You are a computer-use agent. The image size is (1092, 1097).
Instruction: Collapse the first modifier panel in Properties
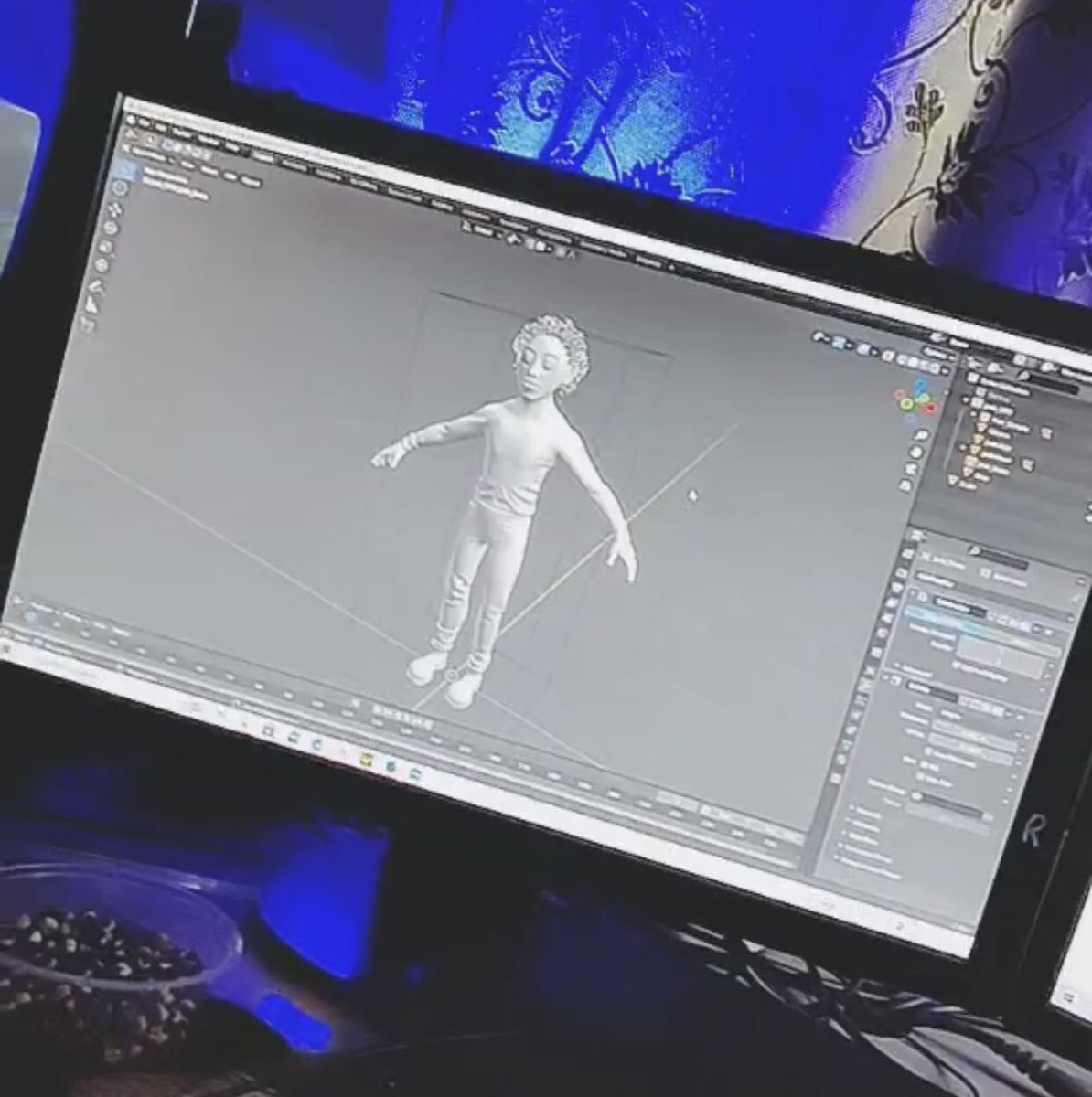coord(912,593)
